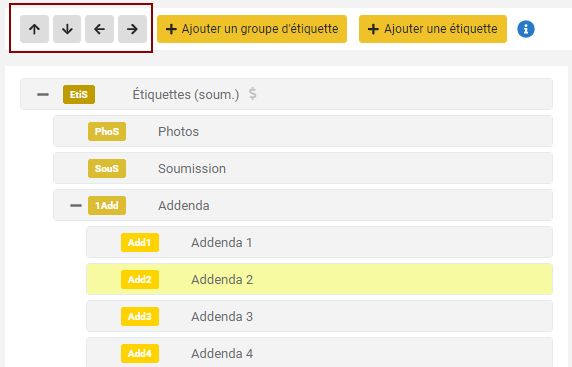
Task: Click Ajouter une étiquette button
Action: coord(433,29)
